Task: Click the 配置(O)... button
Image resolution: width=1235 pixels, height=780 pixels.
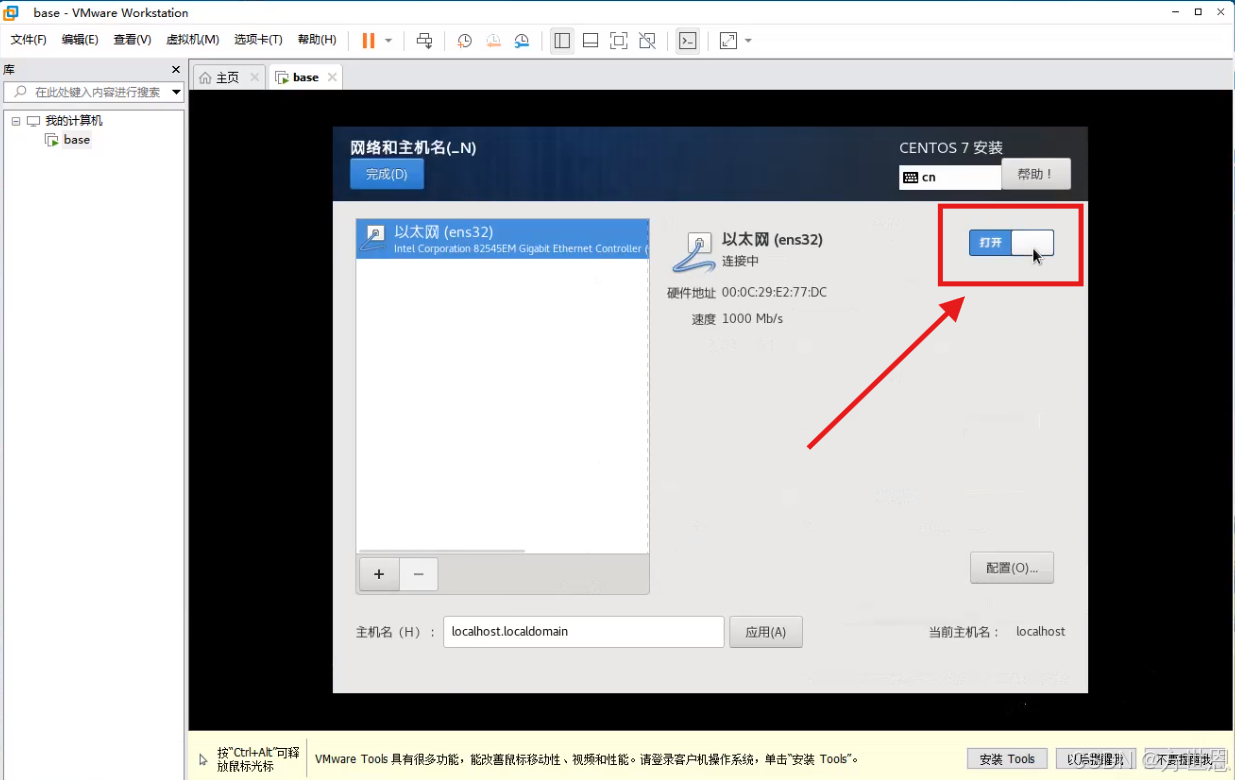Action: [x=1012, y=567]
